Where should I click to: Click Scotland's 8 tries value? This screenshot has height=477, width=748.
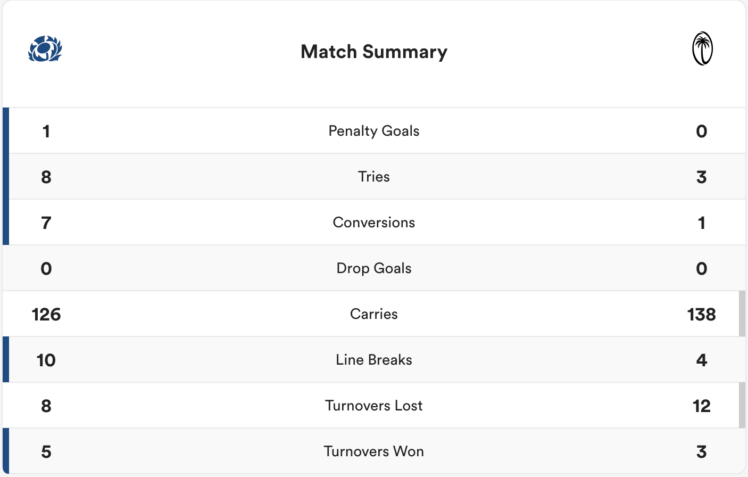pyautogui.click(x=46, y=177)
